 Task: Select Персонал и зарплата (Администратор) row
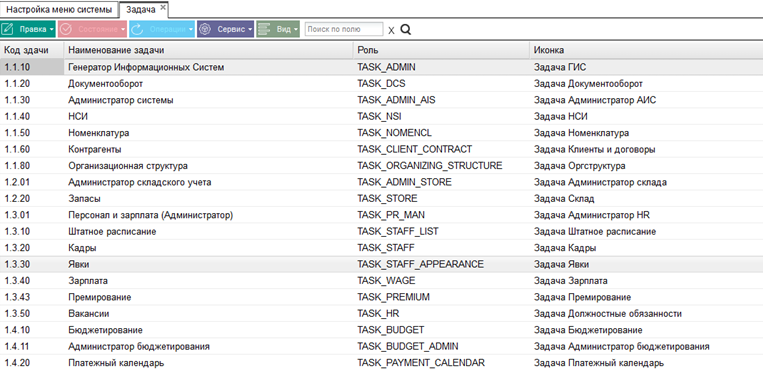382,215
